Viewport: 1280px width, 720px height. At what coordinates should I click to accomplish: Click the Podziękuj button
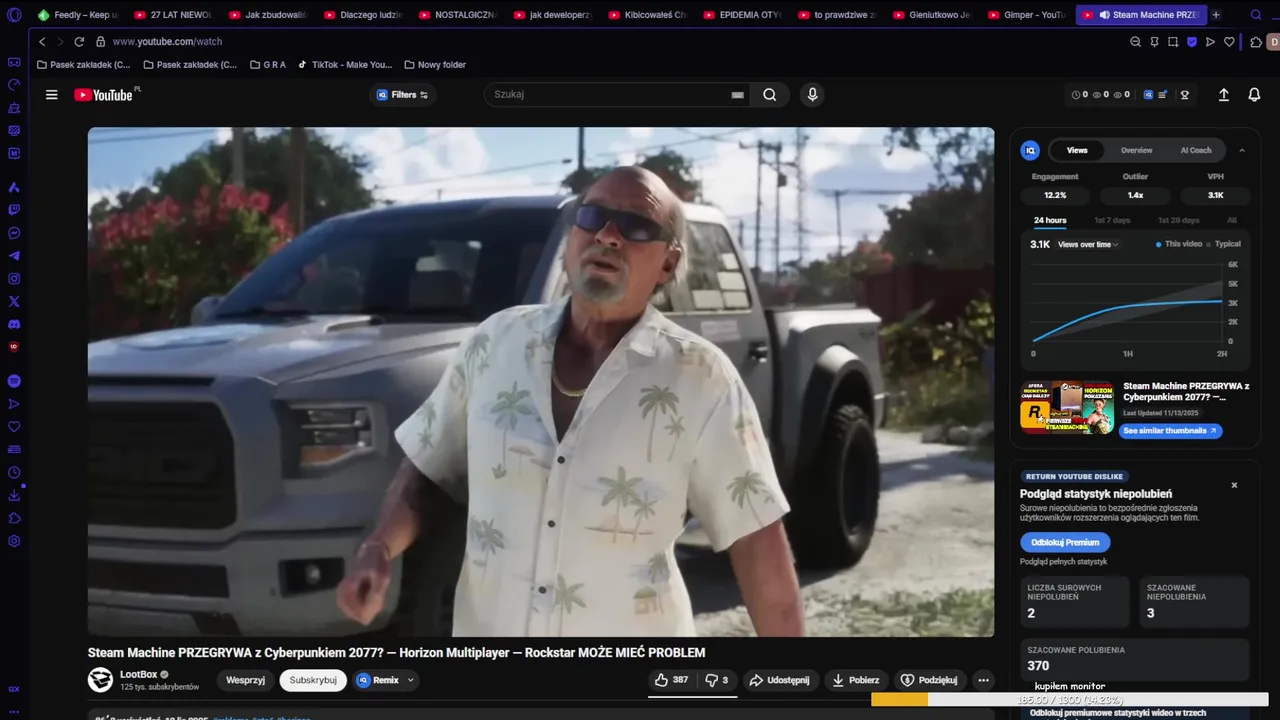click(929, 680)
